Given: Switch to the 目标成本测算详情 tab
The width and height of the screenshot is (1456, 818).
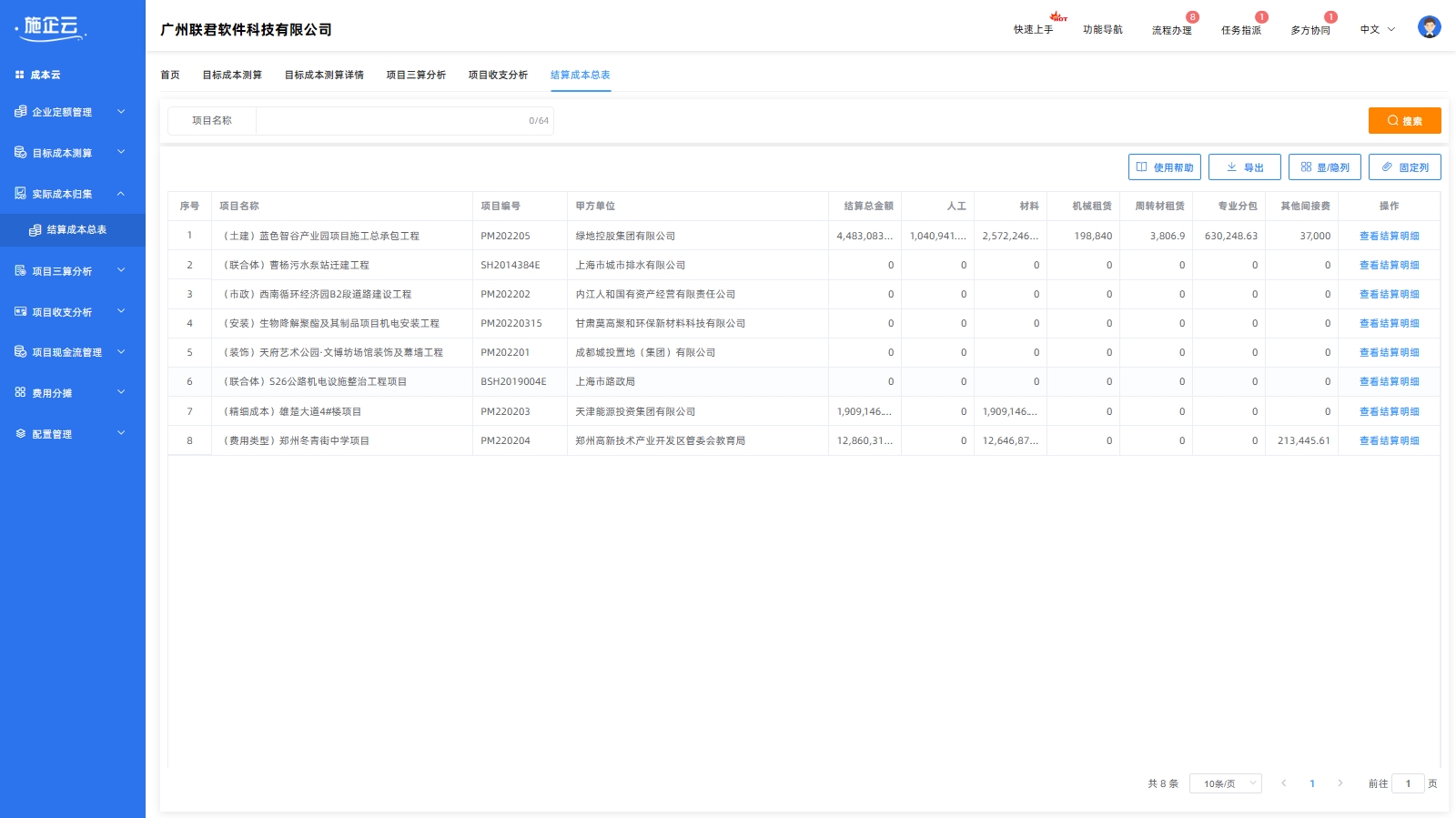Looking at the screenshot, I should coord(324,76).
